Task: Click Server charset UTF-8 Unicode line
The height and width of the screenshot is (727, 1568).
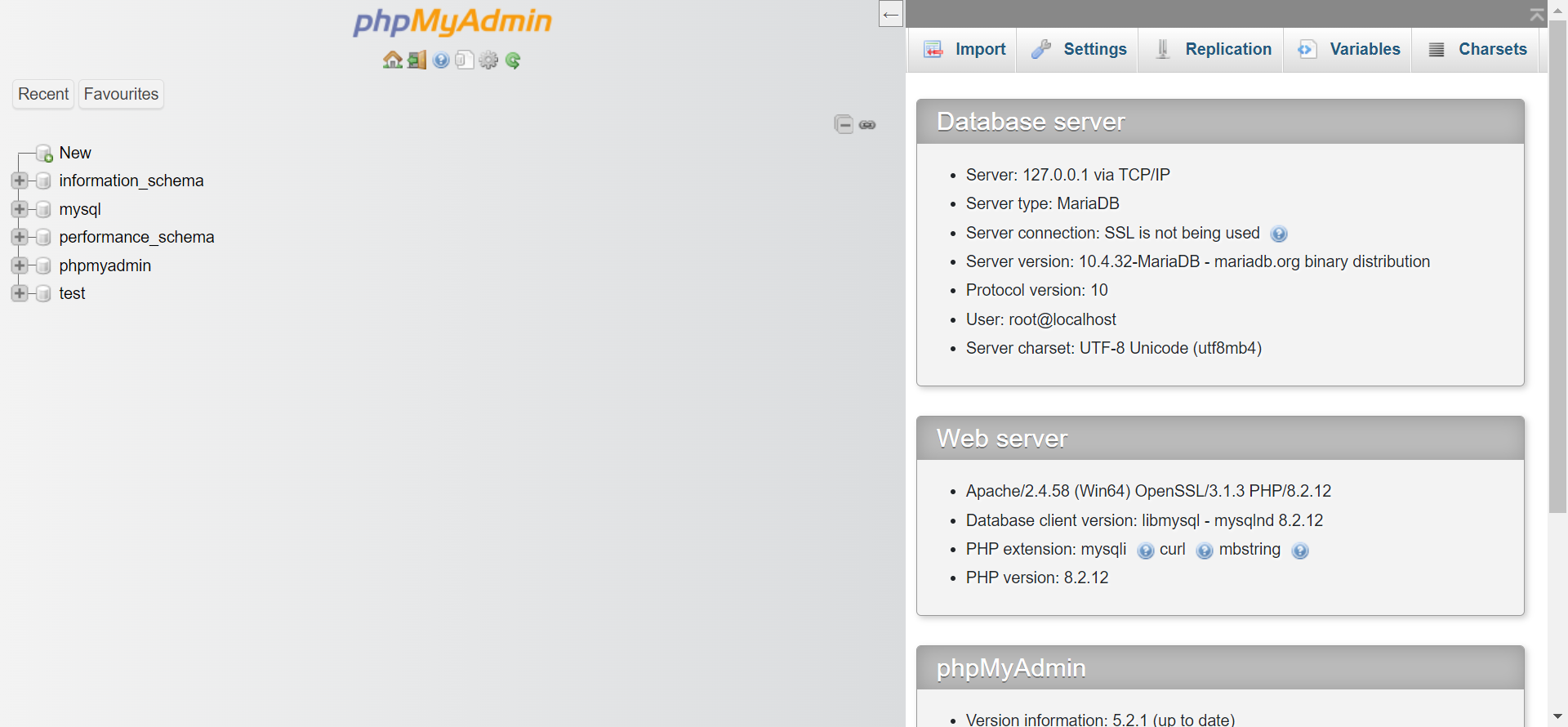Action: [x=1114, y=348]
